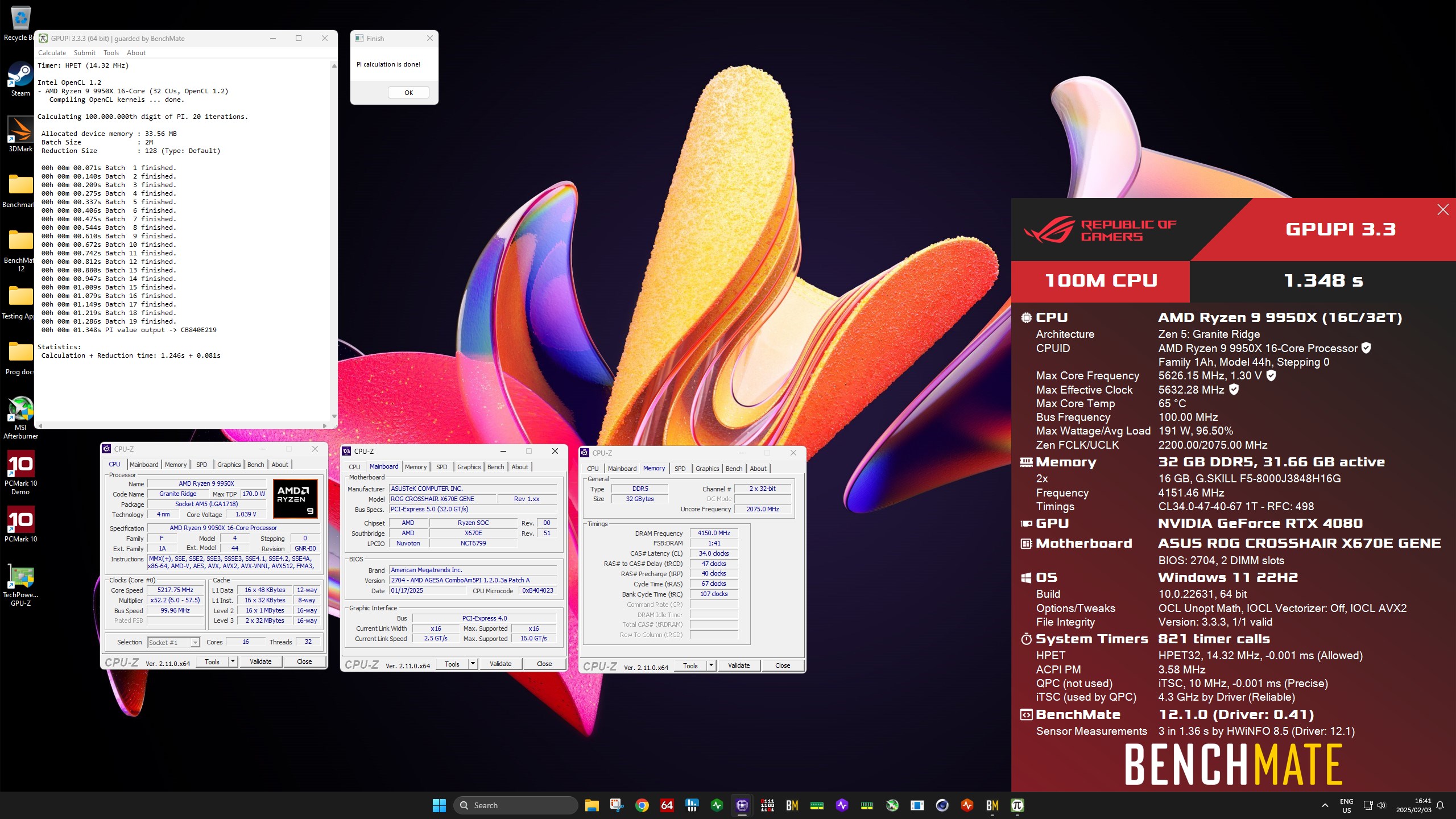Viewport: 1456px width, 819px height.
Task: Open the Calculate menu in GPUPI
Action: tap(52, 53)
